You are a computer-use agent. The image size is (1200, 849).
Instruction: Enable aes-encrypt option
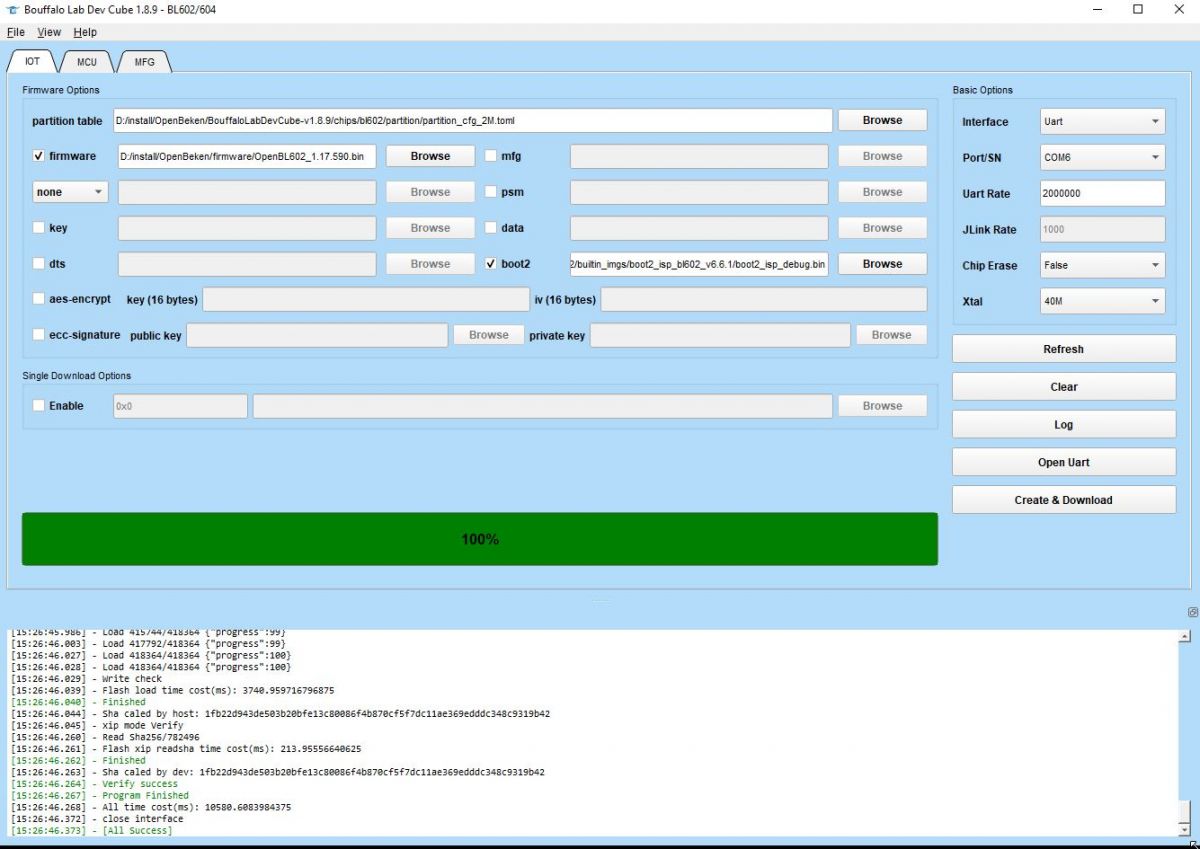39,299
